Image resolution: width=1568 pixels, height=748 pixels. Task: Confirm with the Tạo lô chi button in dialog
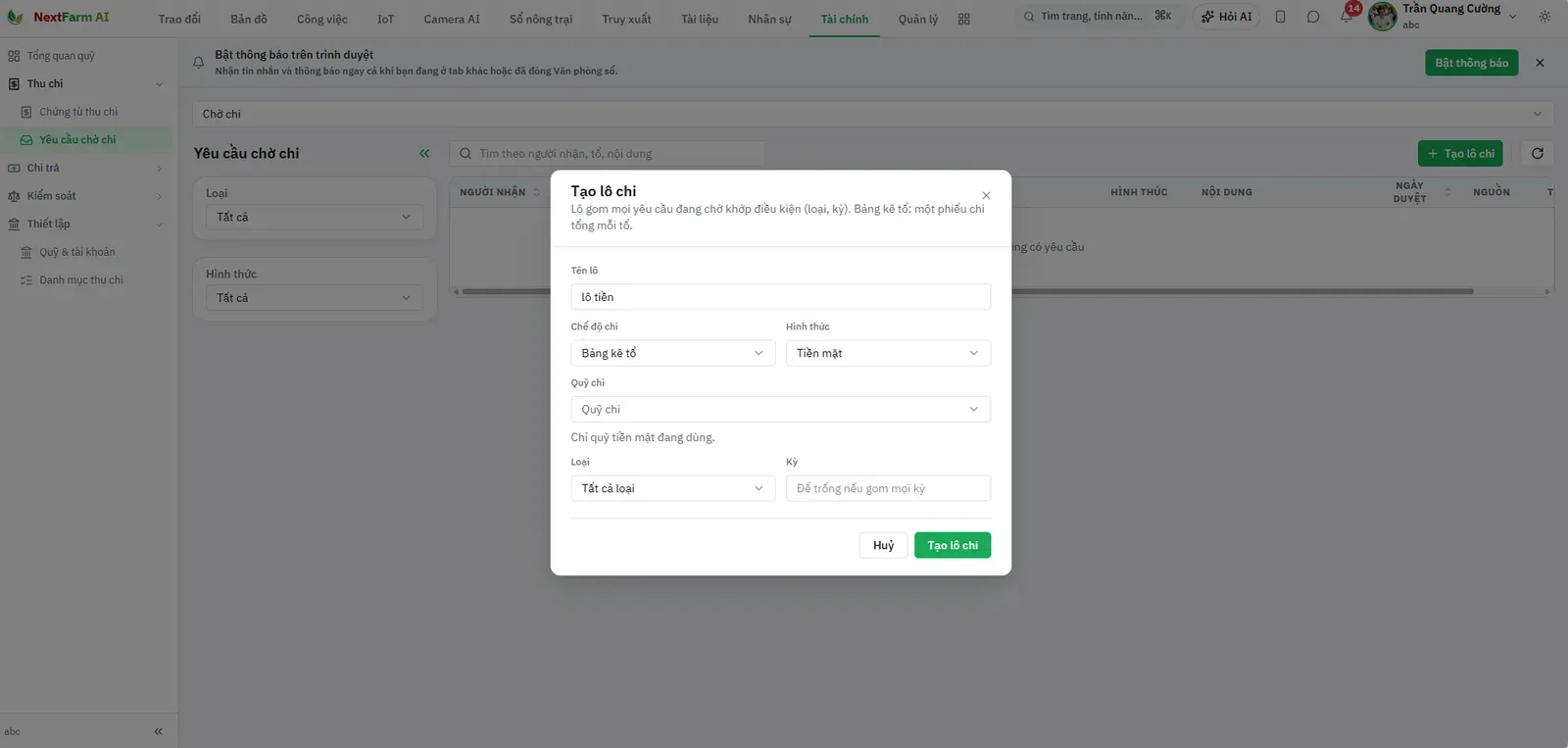coord(953,545)
